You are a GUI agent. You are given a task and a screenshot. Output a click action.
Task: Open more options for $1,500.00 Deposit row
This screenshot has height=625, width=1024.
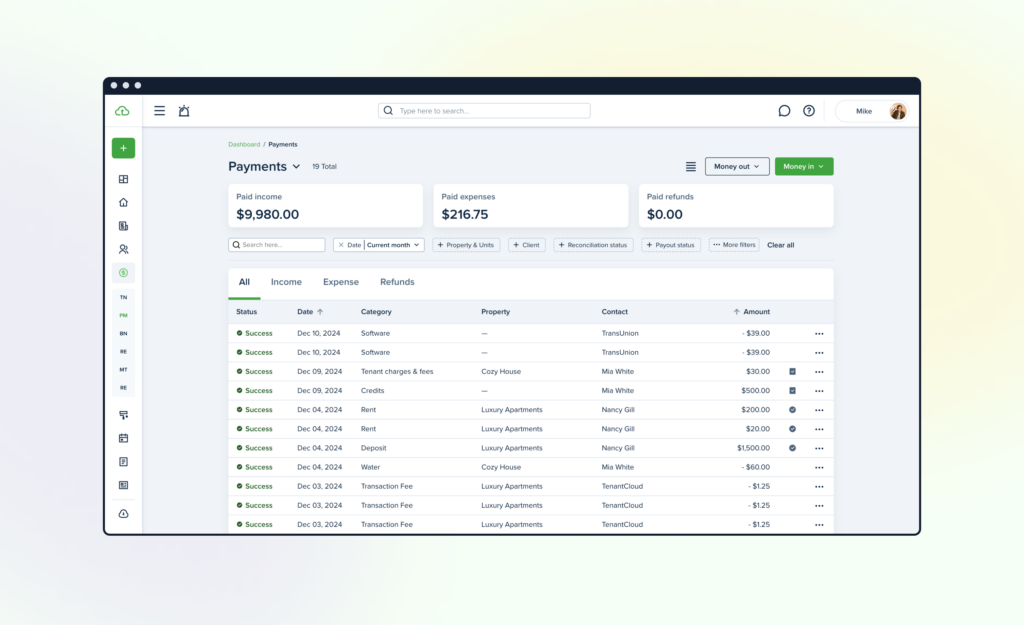[x=819, y=448]
